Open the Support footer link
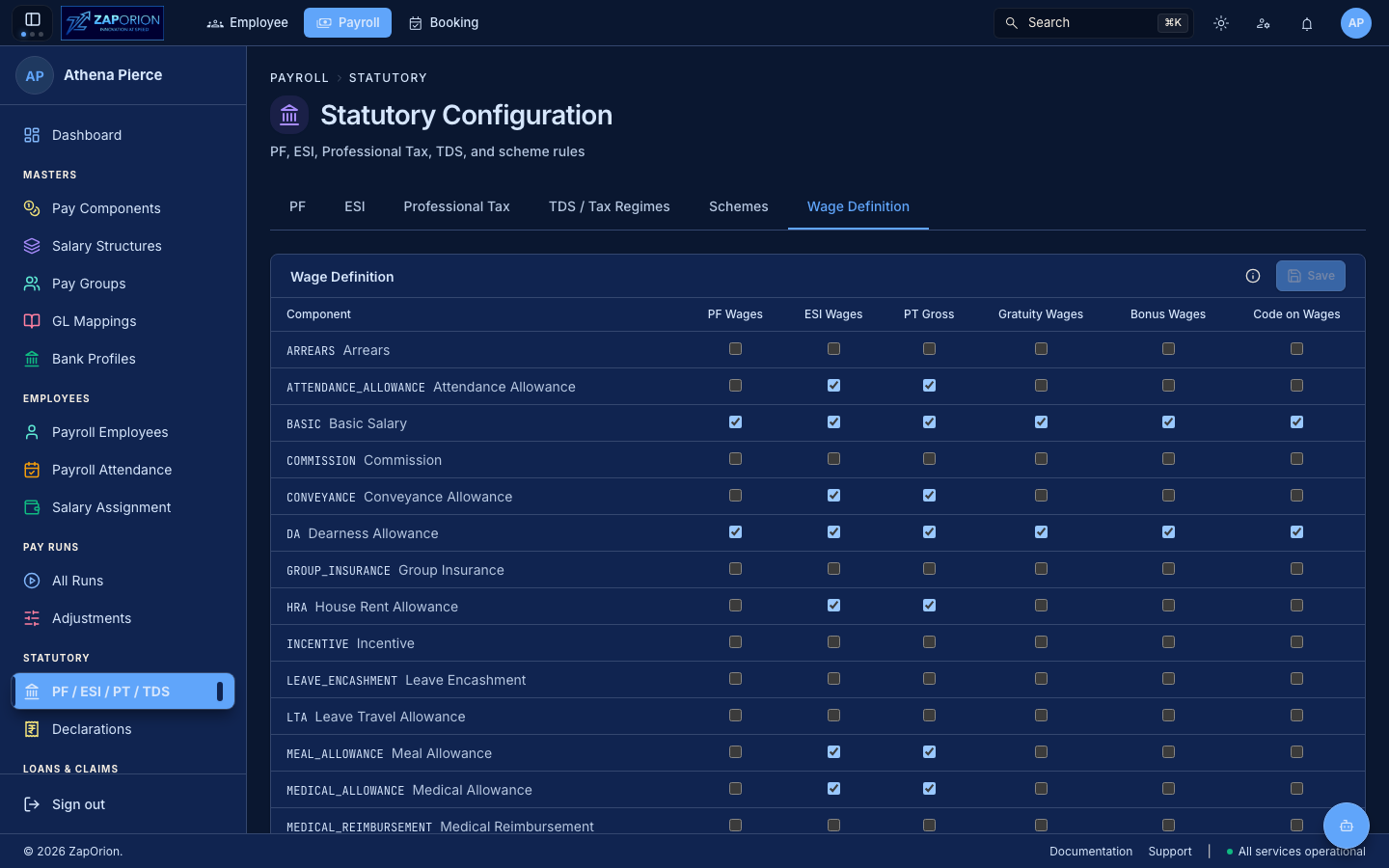Screen dimensions: 1389x868 (1170, 852)
